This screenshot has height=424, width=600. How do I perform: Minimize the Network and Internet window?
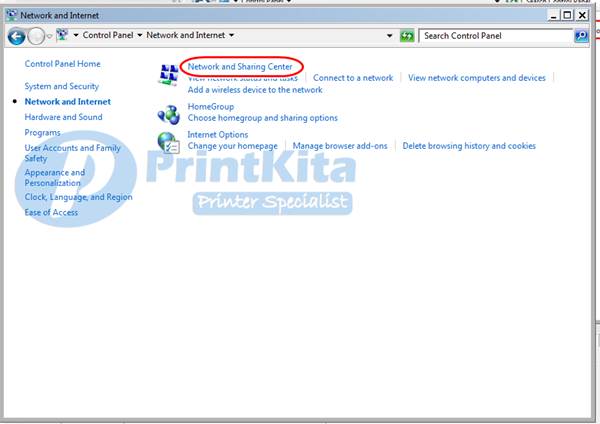[x=553, y=15]
